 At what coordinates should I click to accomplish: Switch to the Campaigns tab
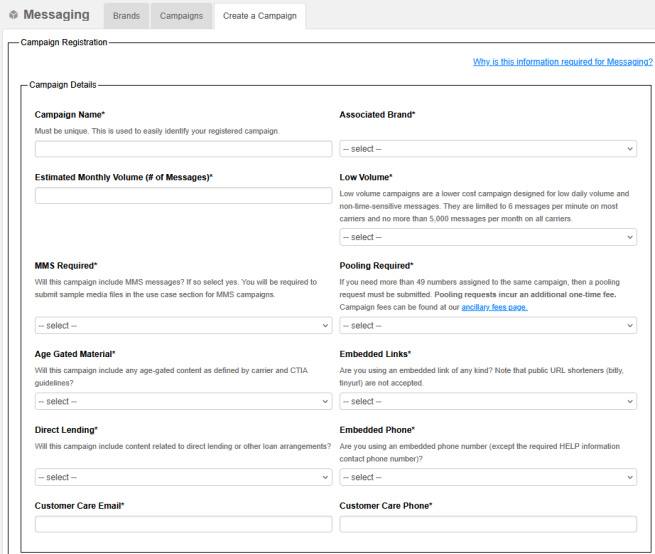click(x=181, y=16)
